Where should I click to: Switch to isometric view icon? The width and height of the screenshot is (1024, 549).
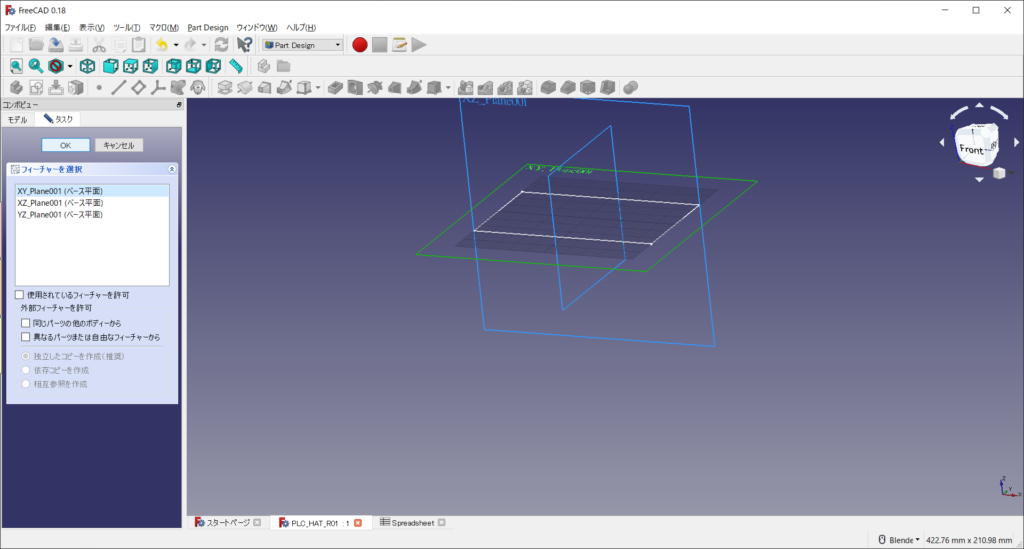[88, 66]
